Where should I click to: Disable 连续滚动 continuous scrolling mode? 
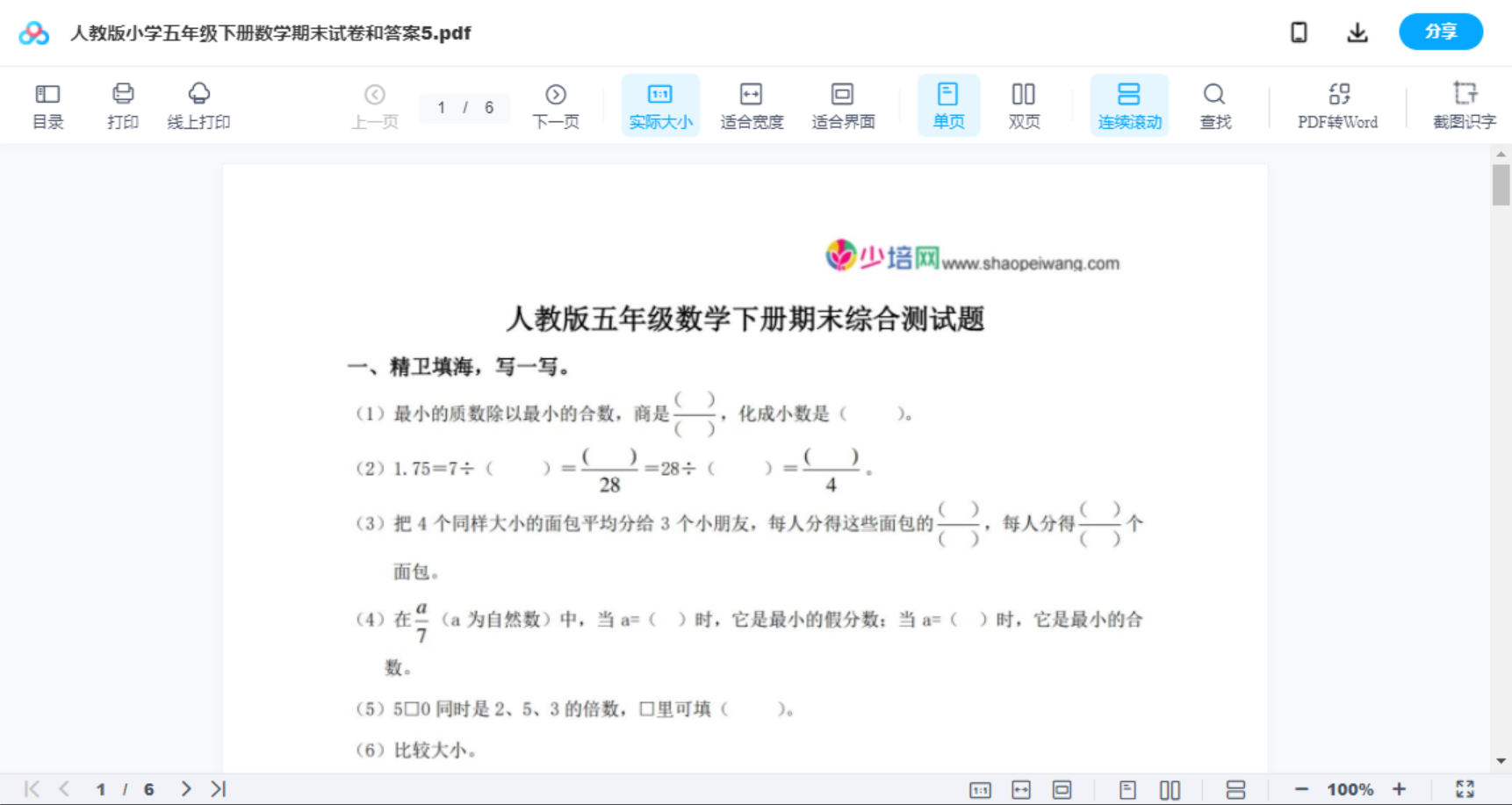1129,104
